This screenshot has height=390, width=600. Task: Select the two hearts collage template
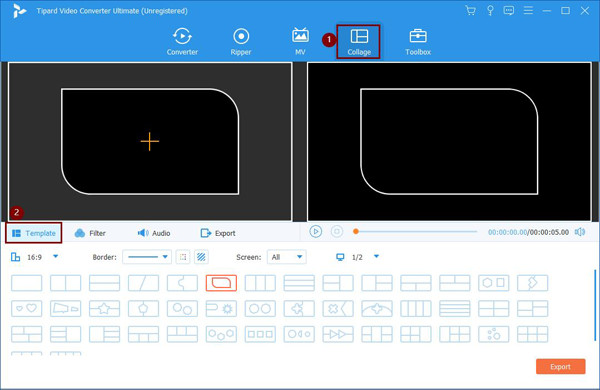[x=26, y=308]
